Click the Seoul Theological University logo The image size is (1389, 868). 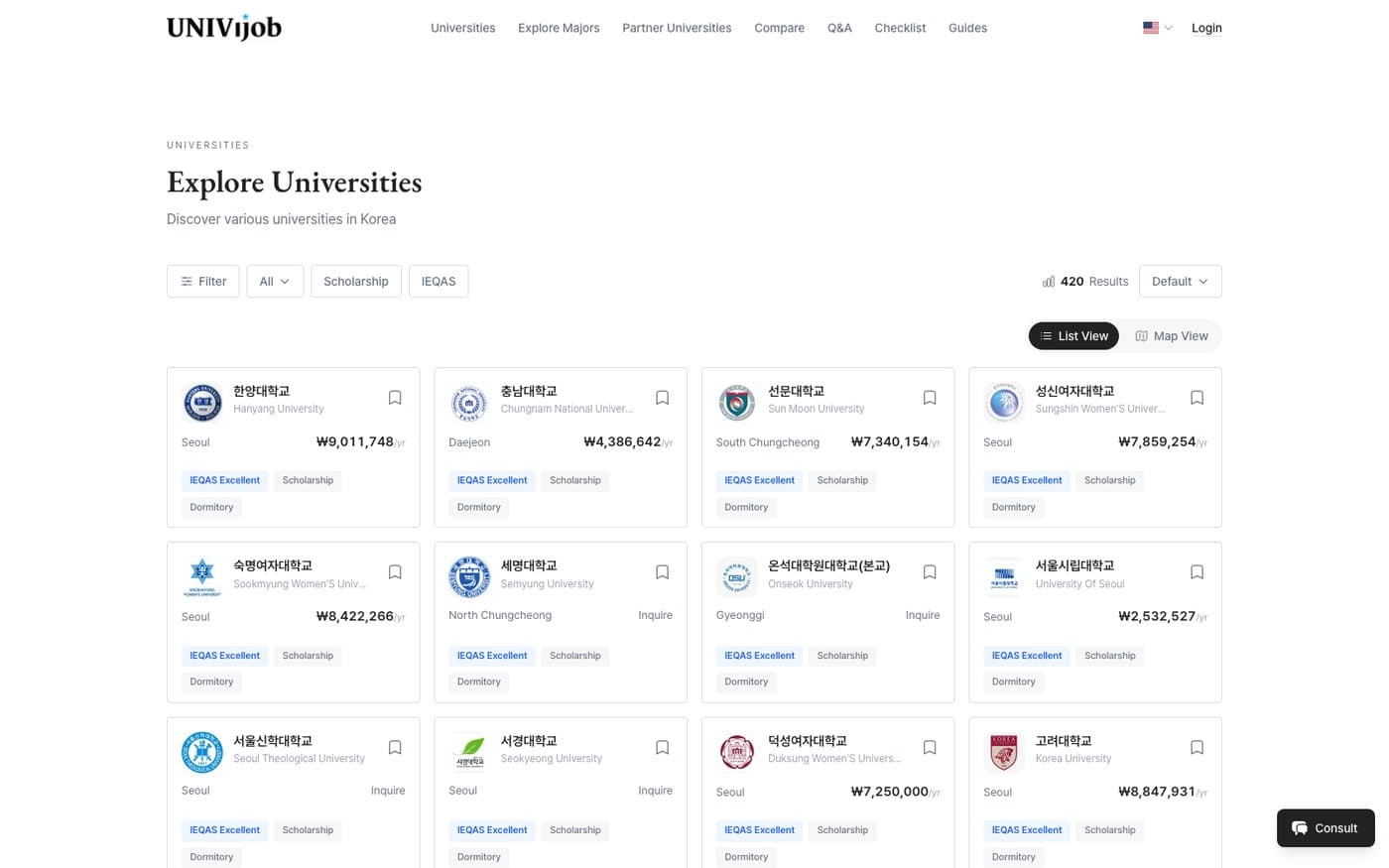pos(202,752)
